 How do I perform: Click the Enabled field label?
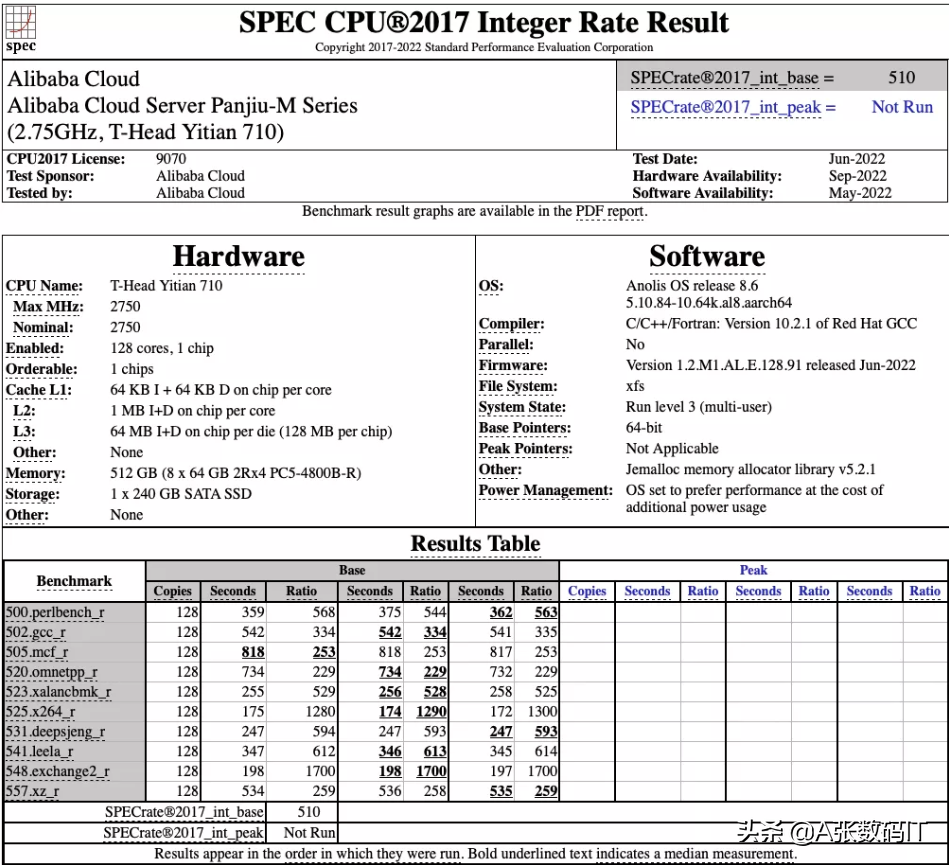(x=34, y=348)
